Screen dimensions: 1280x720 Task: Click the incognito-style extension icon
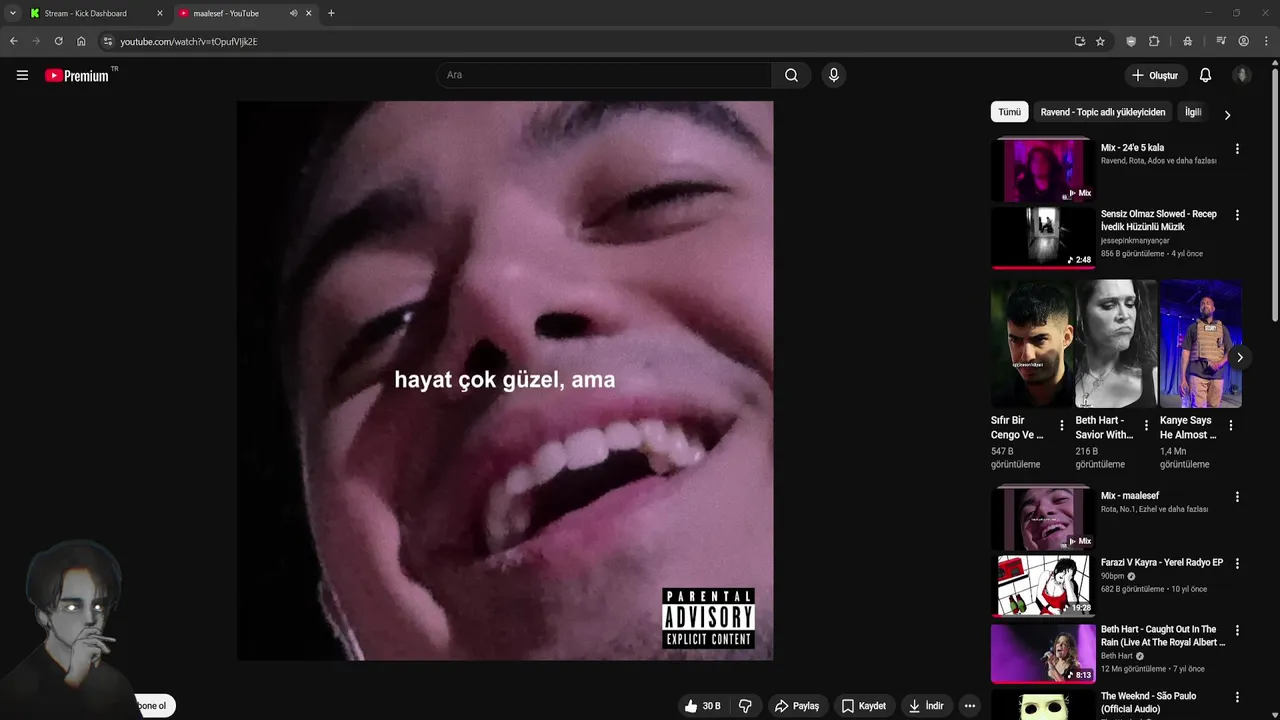pyautogui.click(x=1187, y=41)
